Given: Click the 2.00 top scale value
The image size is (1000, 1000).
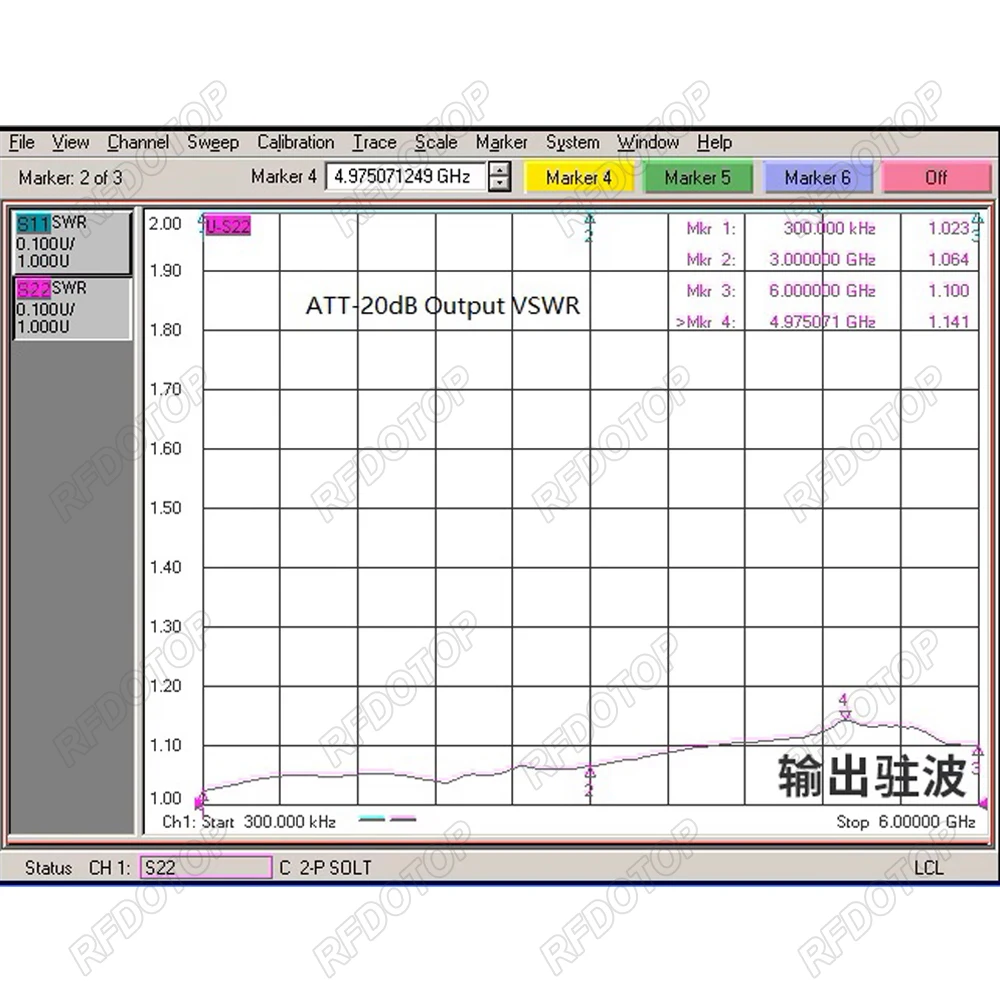Looking at the screenshot, I should point(165,224).
